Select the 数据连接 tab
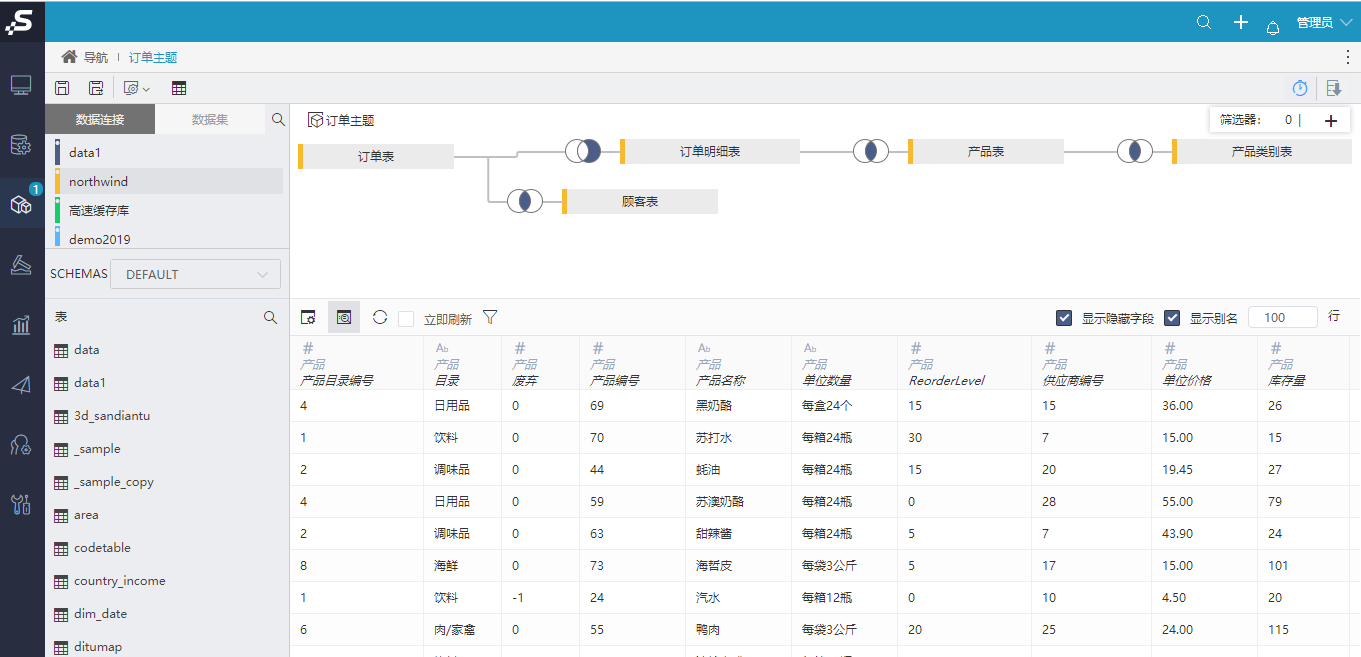Screen dimensions: 1361x657 pos(100,119)
